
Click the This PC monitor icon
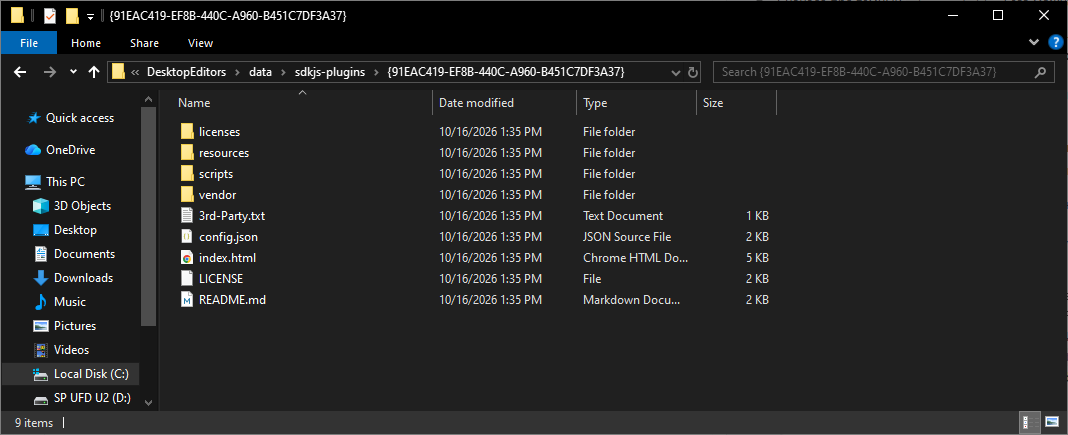pos(33,182)
